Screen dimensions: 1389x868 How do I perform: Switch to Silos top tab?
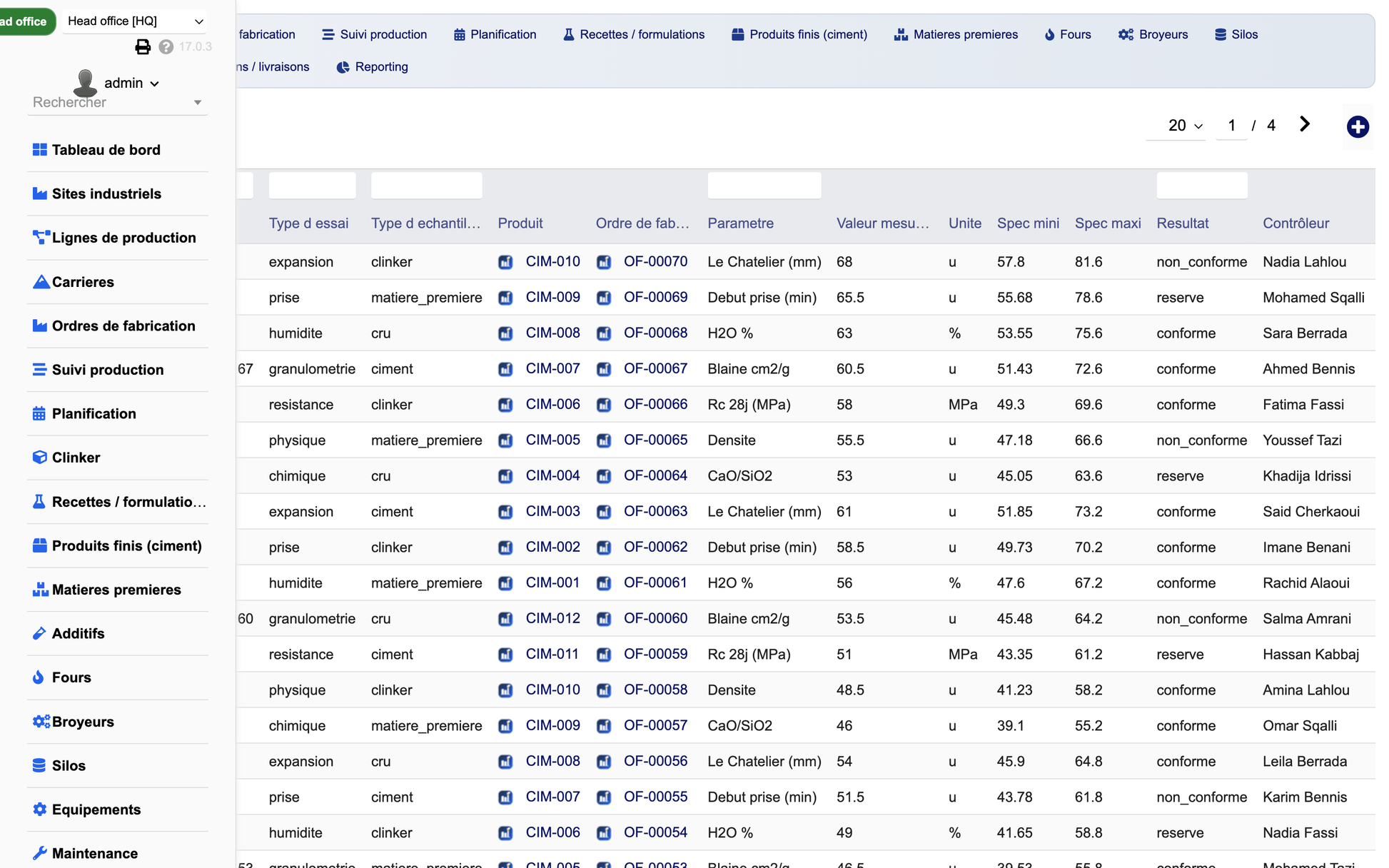pyautogui.click(x=1236, y=34)
